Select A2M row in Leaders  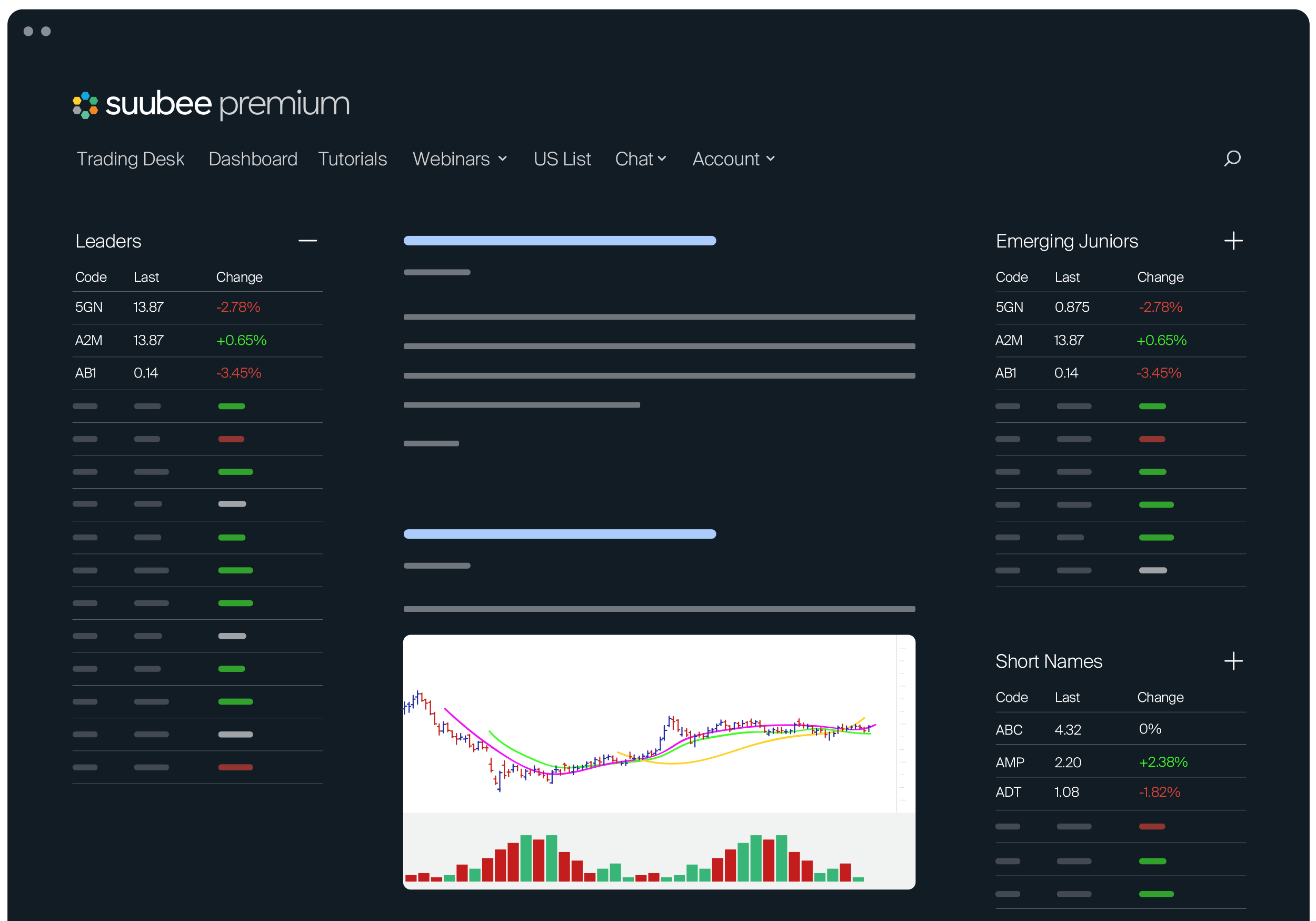(198, 341)
